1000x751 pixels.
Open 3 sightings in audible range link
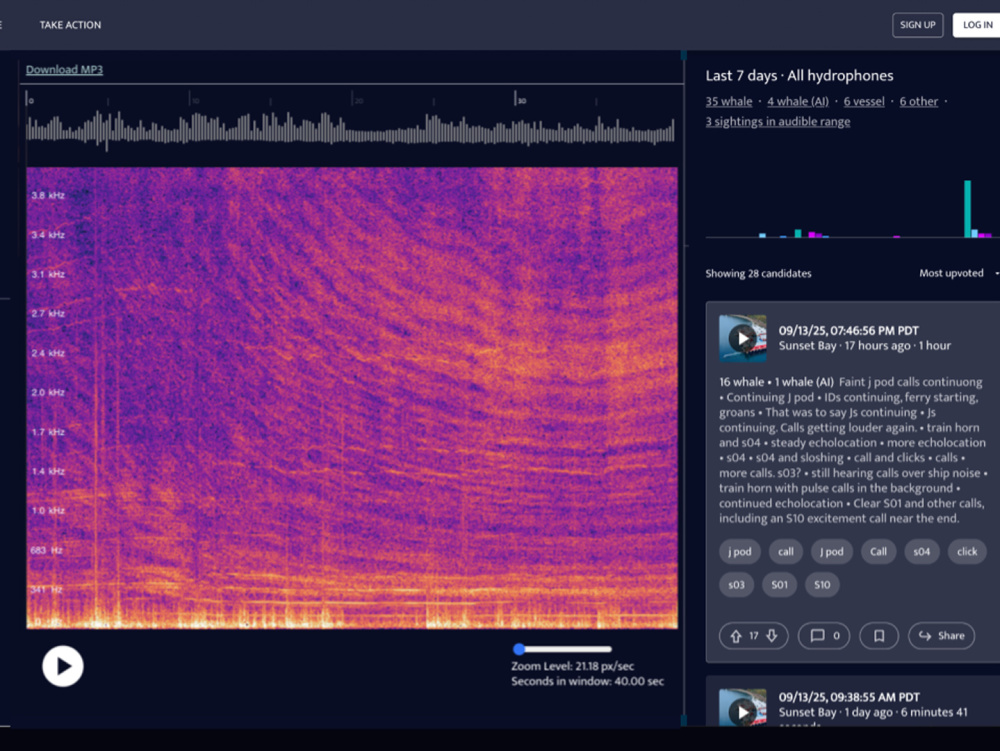coord(777,121)
